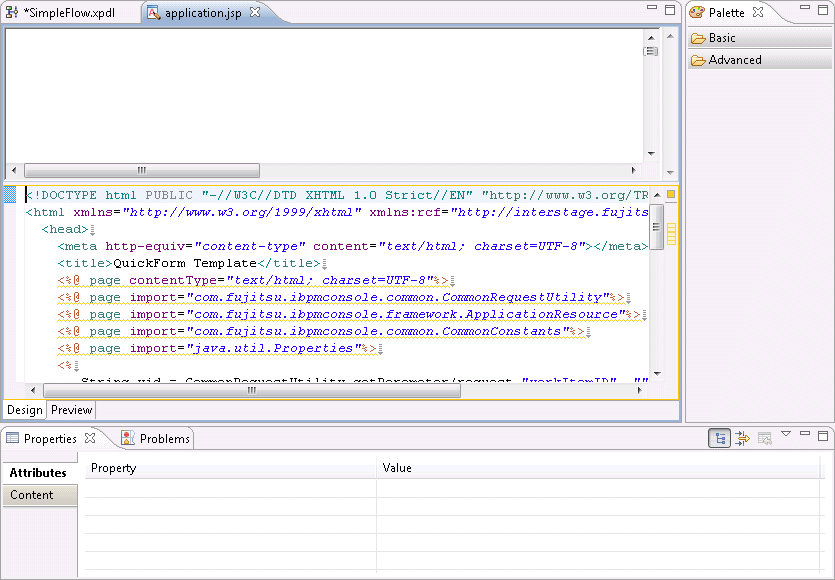Maximize the Properties view
Screen dimensions: 835x580
(823, 436)
